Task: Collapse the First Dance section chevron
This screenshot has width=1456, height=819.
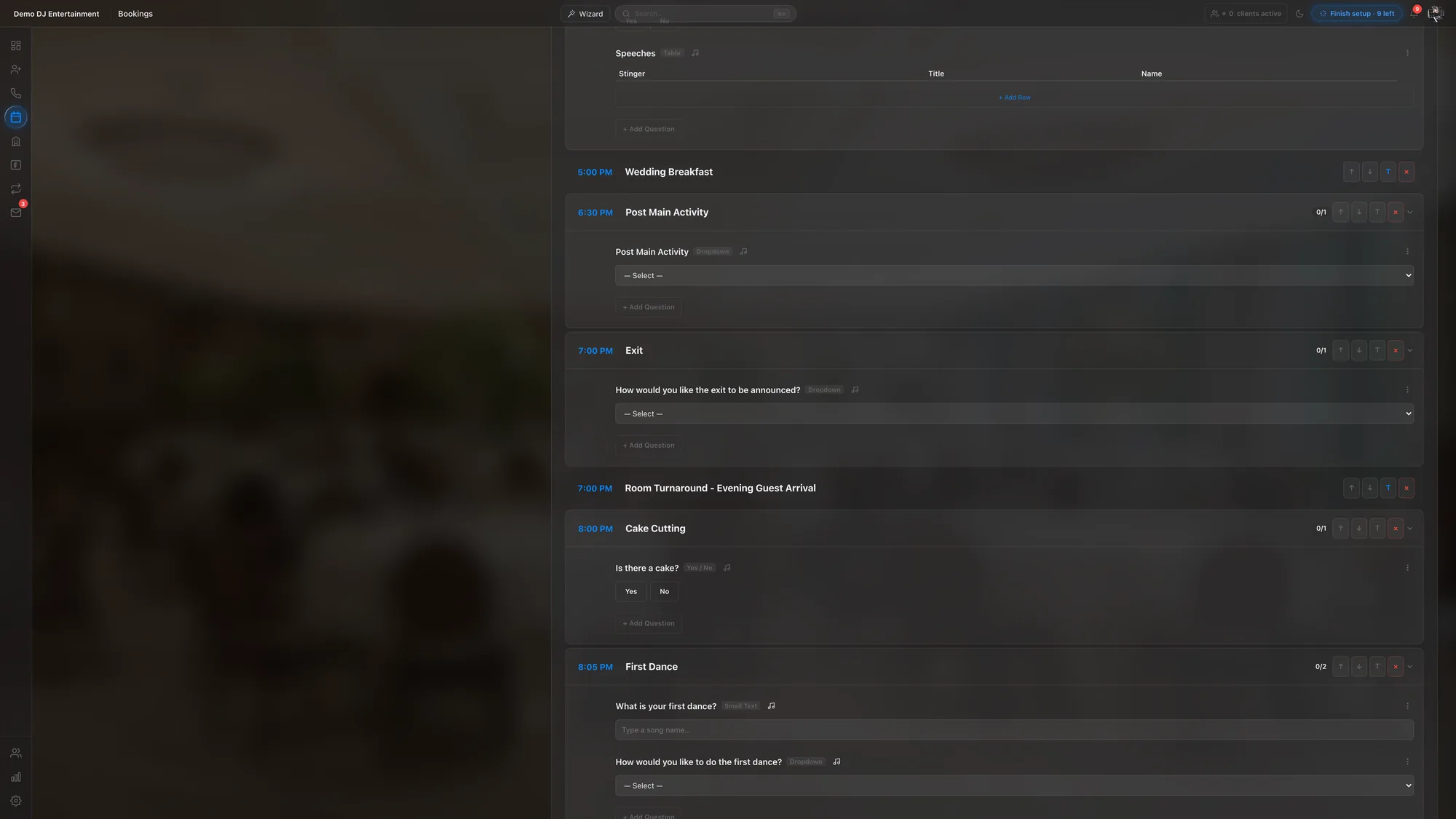Action: pos(1410,667)
